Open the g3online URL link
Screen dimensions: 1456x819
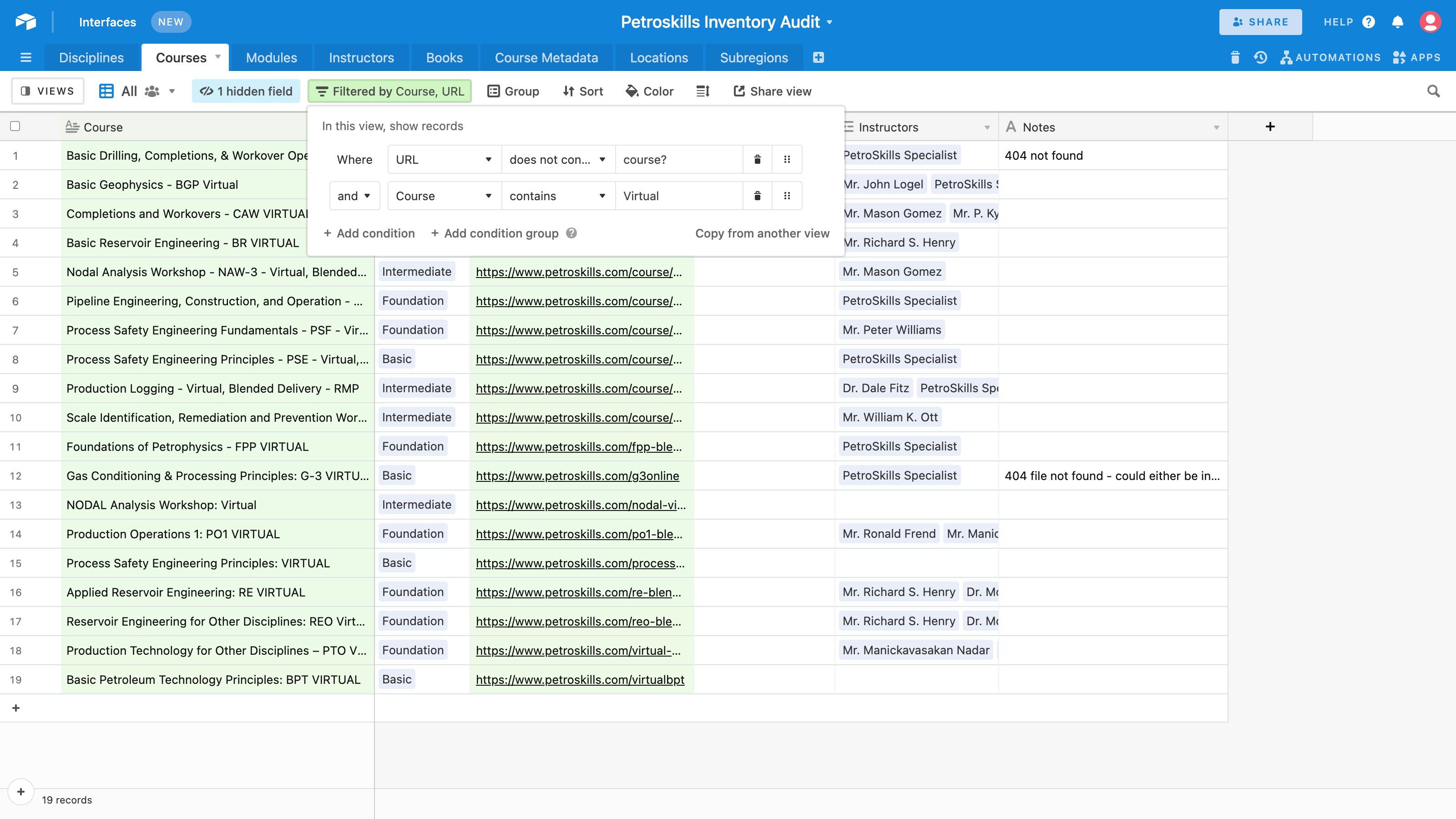tap(577, 476)
